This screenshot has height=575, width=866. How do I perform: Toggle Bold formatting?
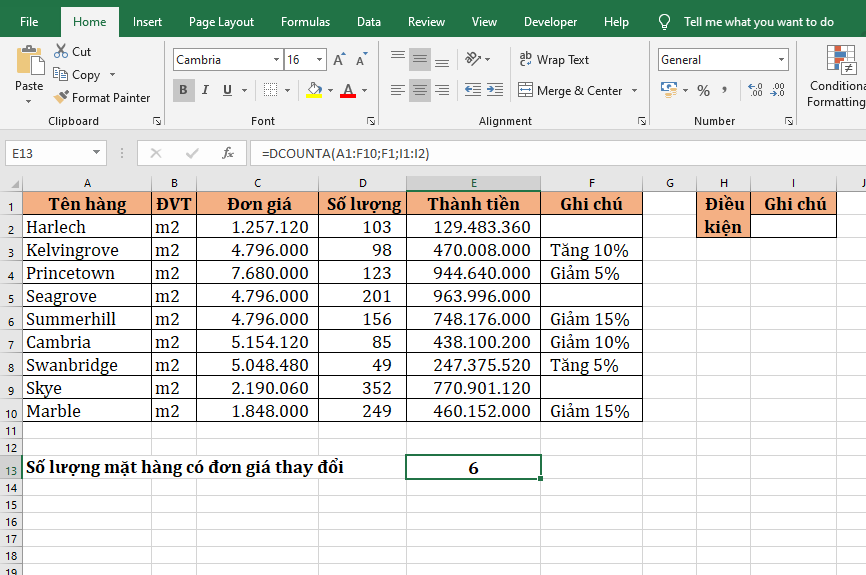[x=183, y=91]
